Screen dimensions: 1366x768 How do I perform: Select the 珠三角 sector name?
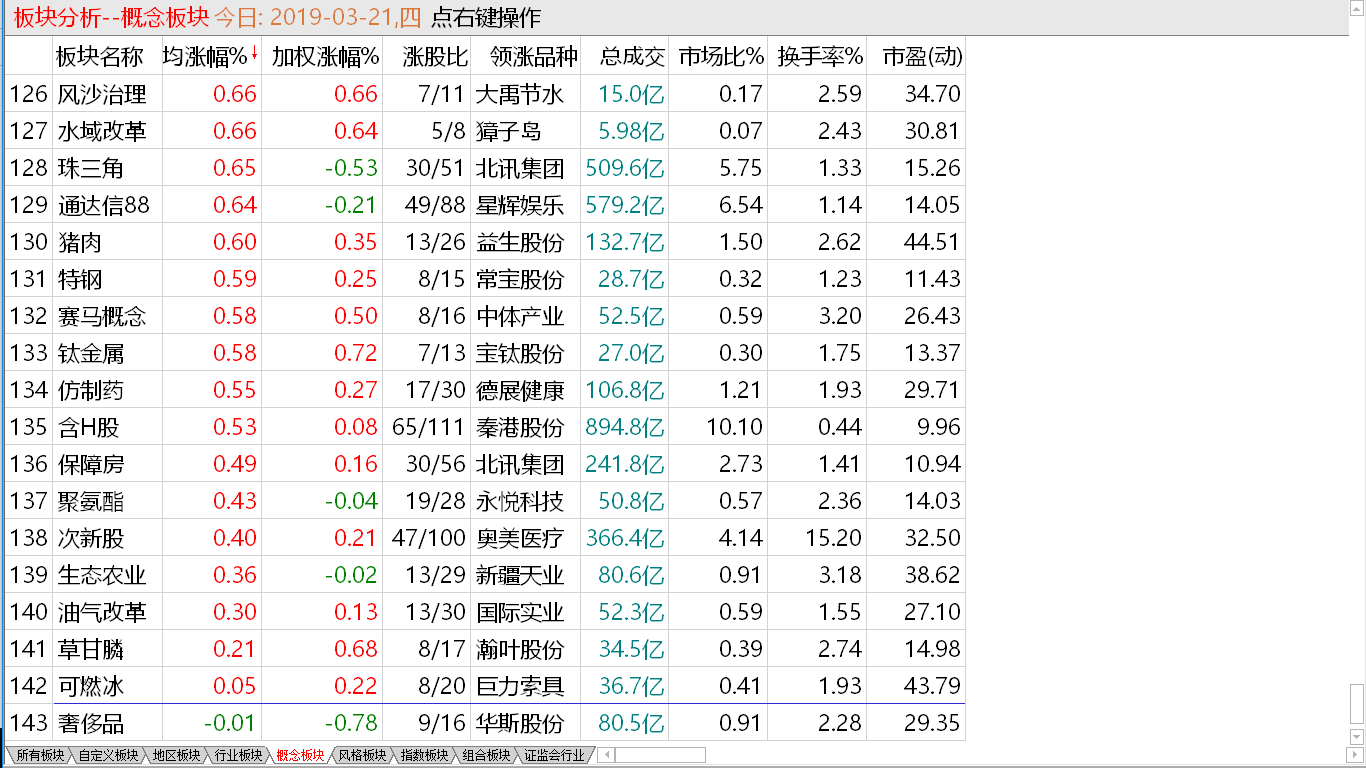pos(90,168)
